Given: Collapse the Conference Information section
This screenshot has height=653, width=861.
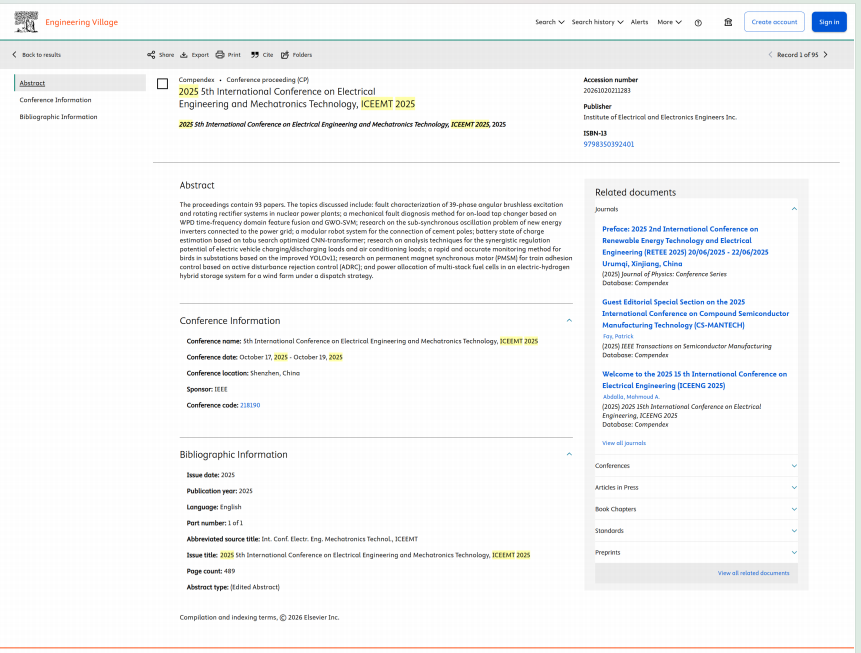Looking at the screenshot, I should (x=569, y=321).
